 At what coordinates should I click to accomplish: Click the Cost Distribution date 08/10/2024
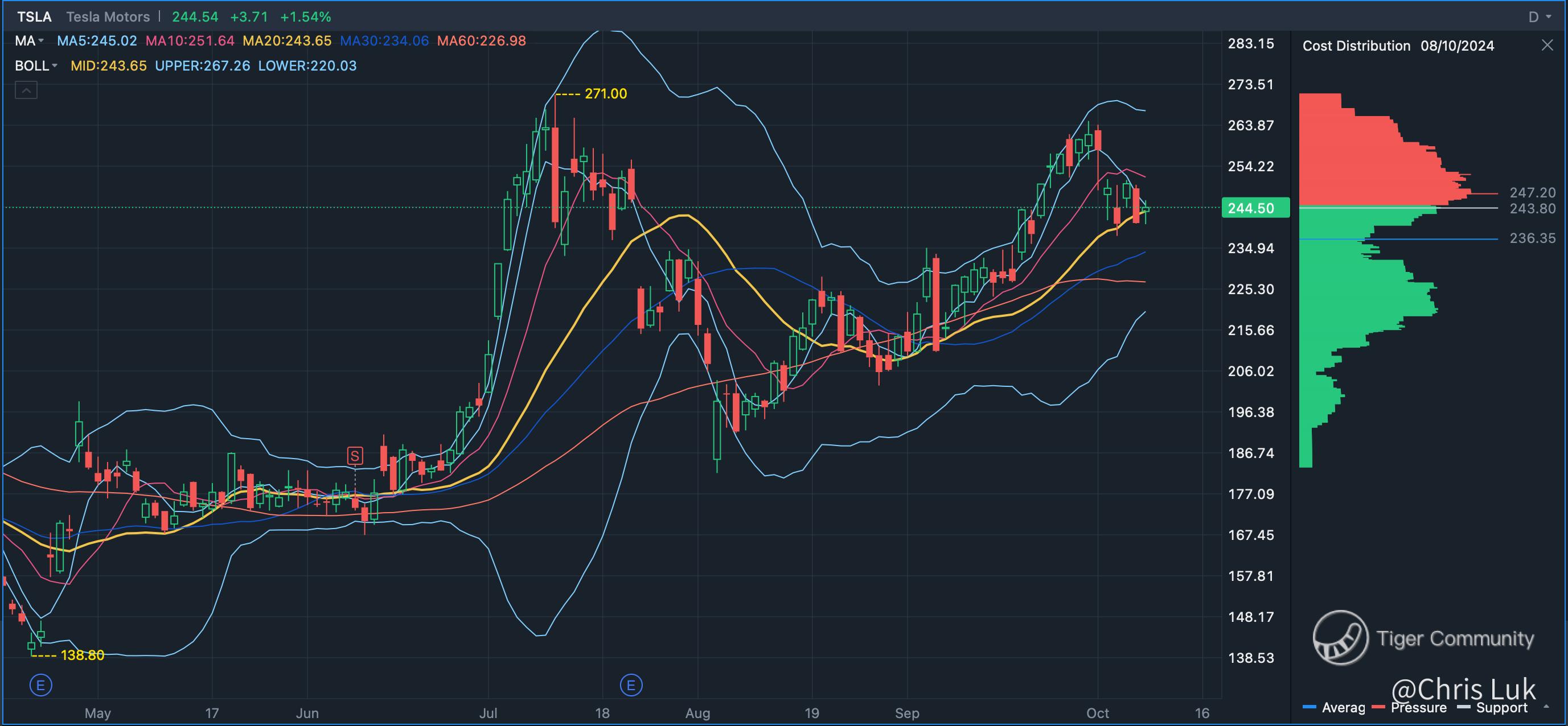pyautogui.click(x=1457, y=46)
